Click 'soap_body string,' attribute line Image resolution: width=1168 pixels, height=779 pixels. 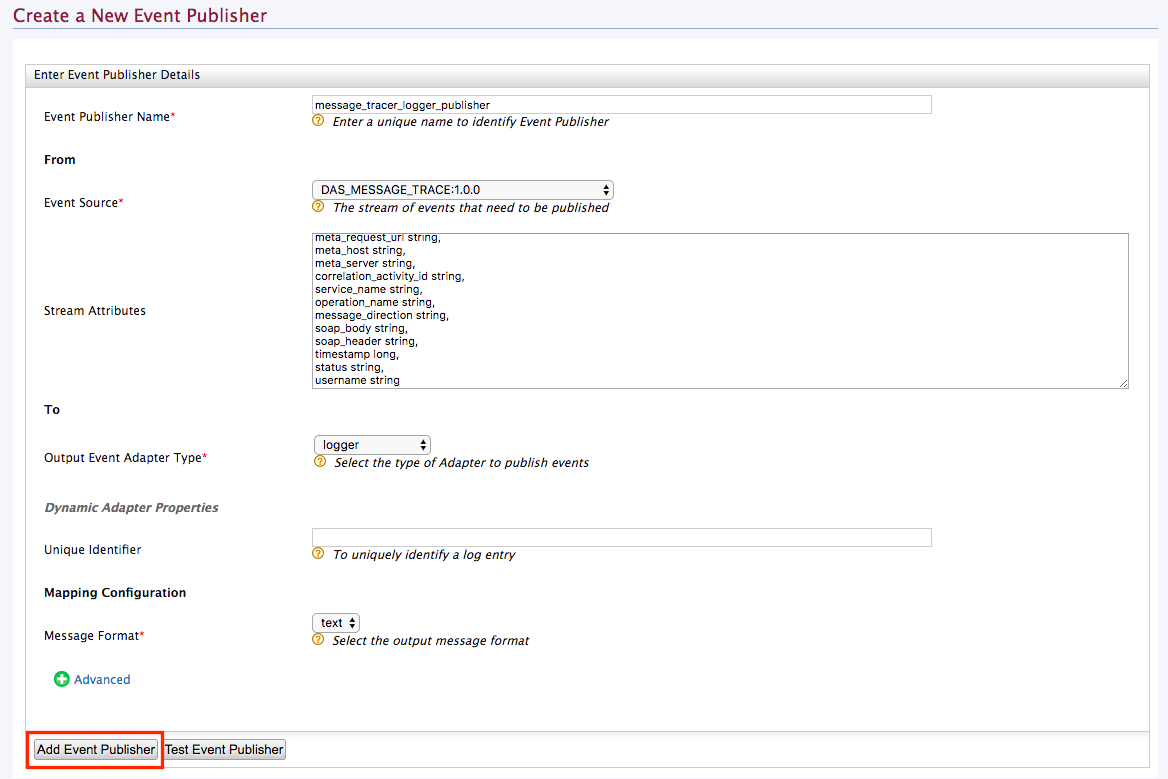click(x=361, y=328)
